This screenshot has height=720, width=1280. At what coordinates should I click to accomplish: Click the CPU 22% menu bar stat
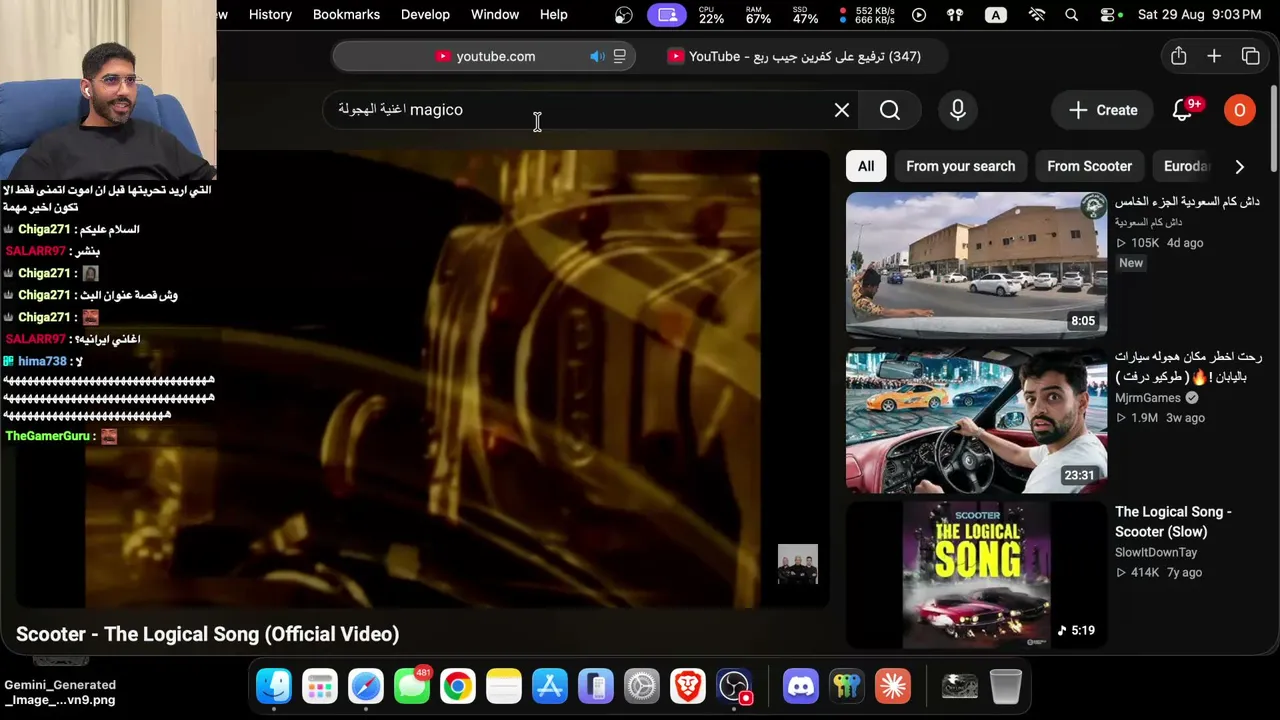tap(711, 15)
